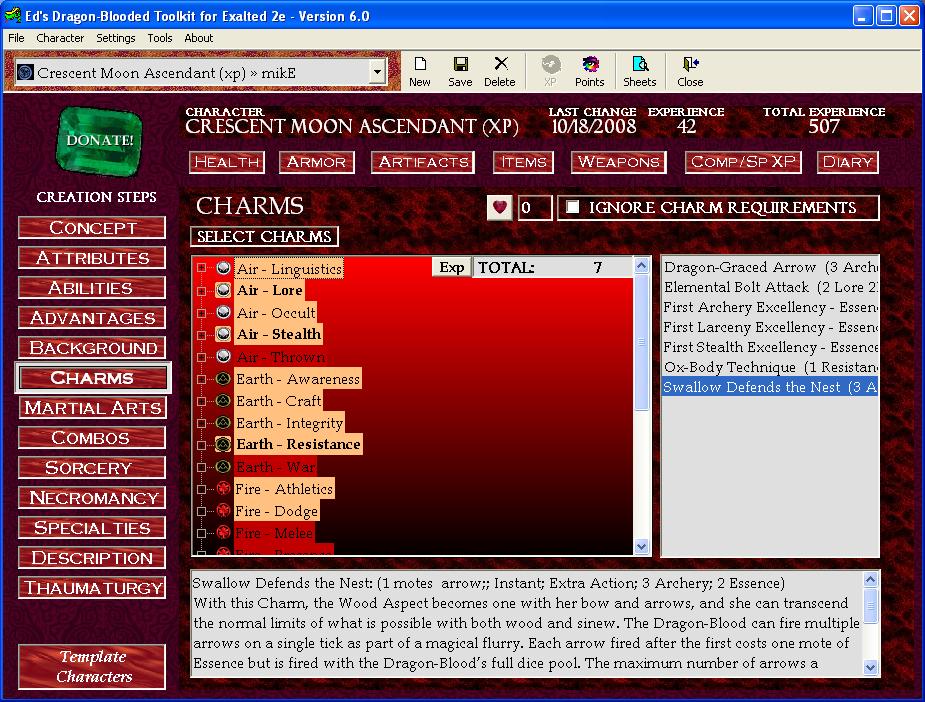Click the Armor button
The image size is (925, 702).
(x=317, y=162)
